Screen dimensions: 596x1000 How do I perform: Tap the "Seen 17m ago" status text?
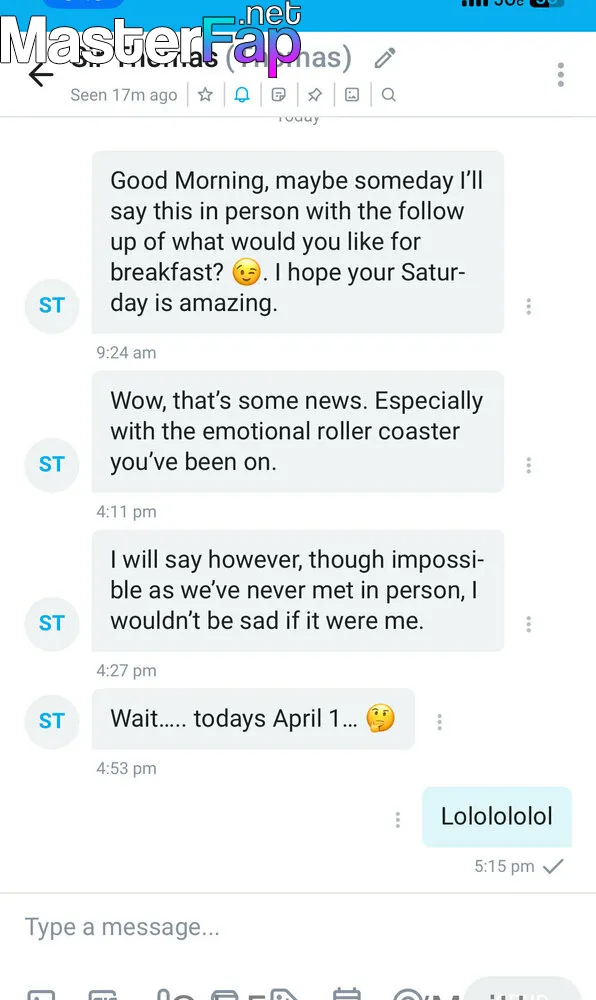pyautogui.click(x=124, y=95)
